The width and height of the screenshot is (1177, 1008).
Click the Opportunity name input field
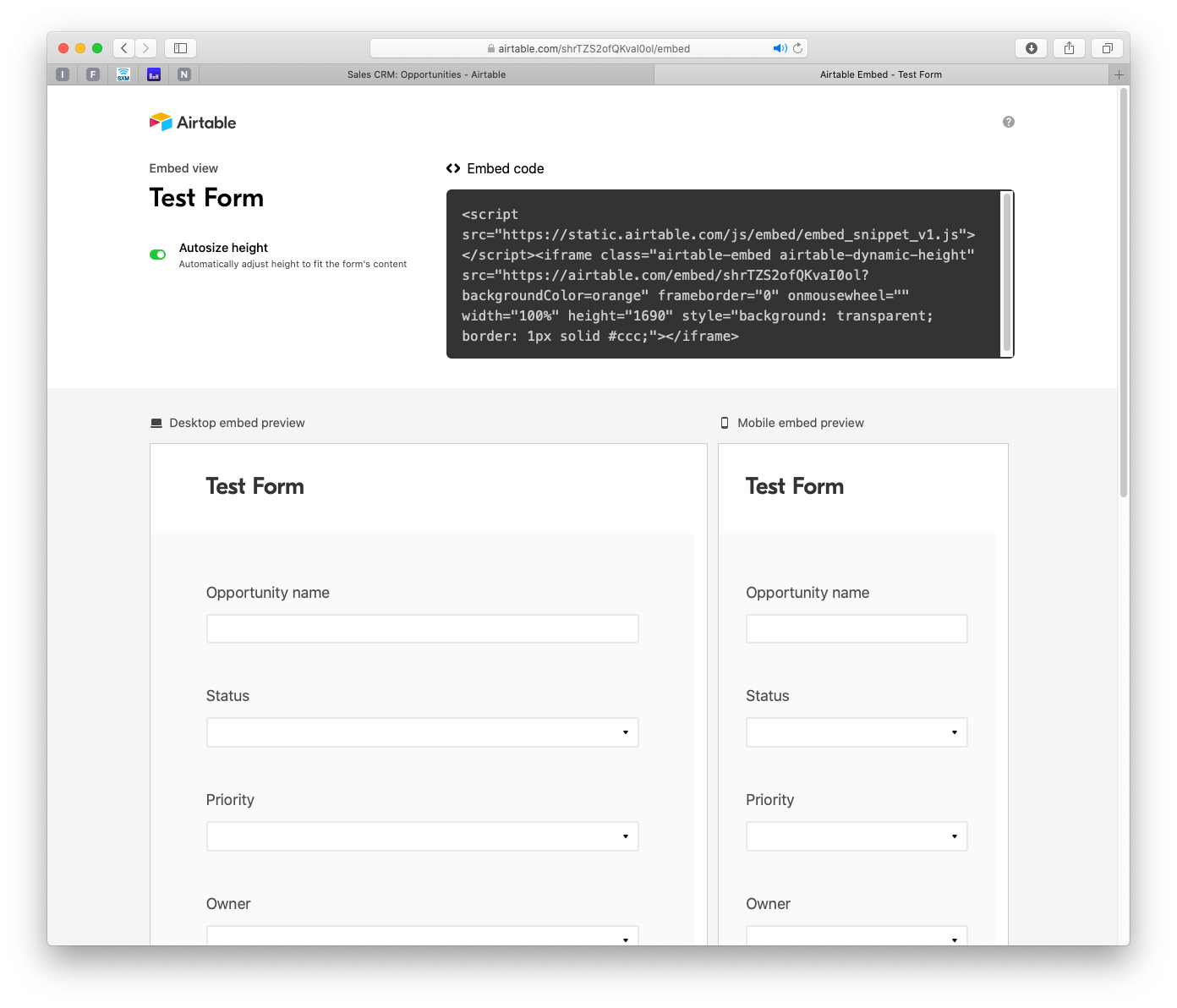[x=422, y=628]
